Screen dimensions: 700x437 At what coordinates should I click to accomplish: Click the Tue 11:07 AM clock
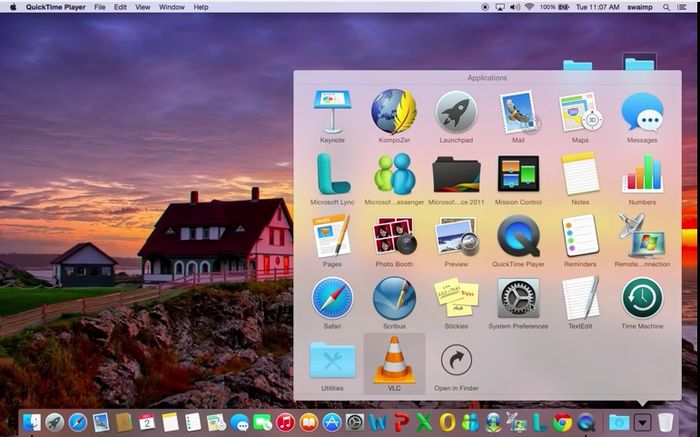[597, 7]
